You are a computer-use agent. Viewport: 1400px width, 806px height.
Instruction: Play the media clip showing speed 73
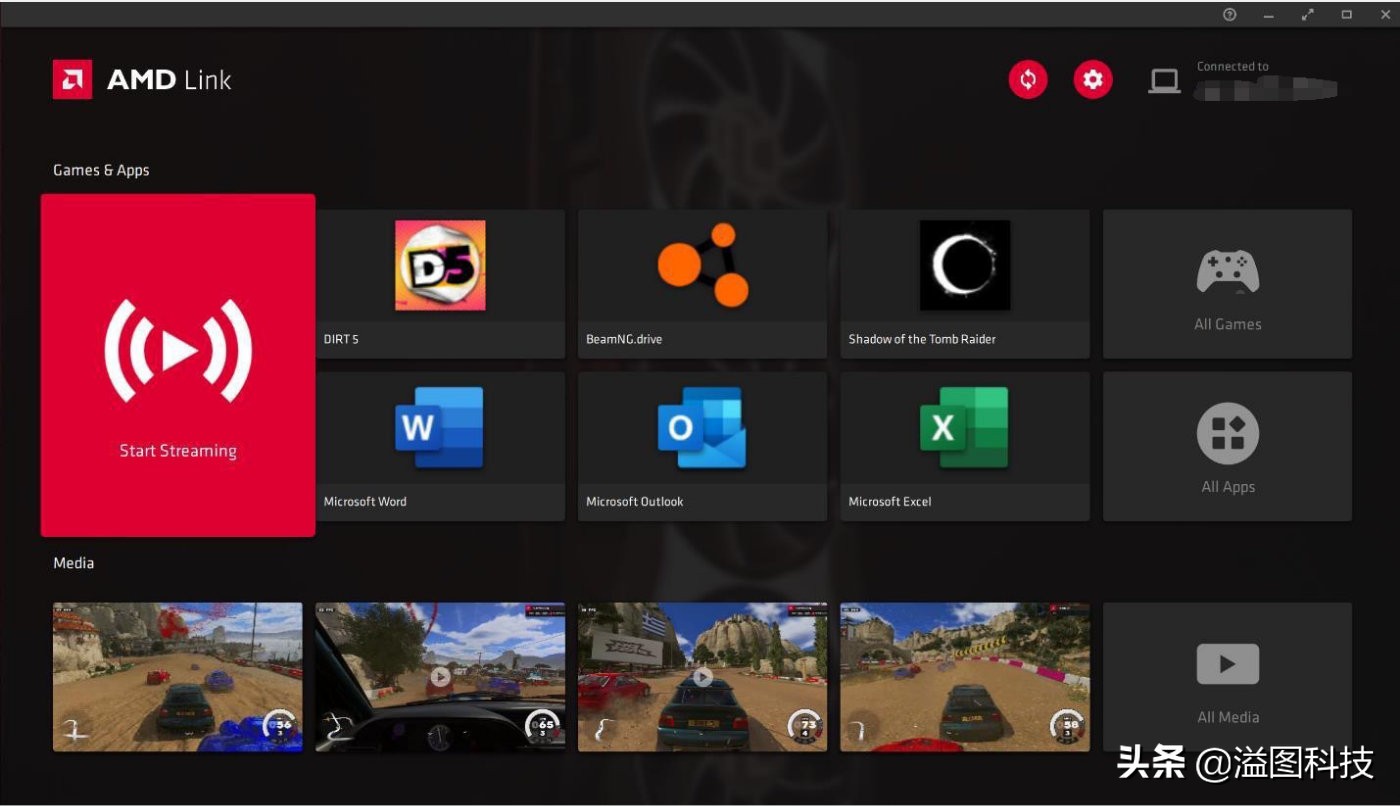point(703,677)
